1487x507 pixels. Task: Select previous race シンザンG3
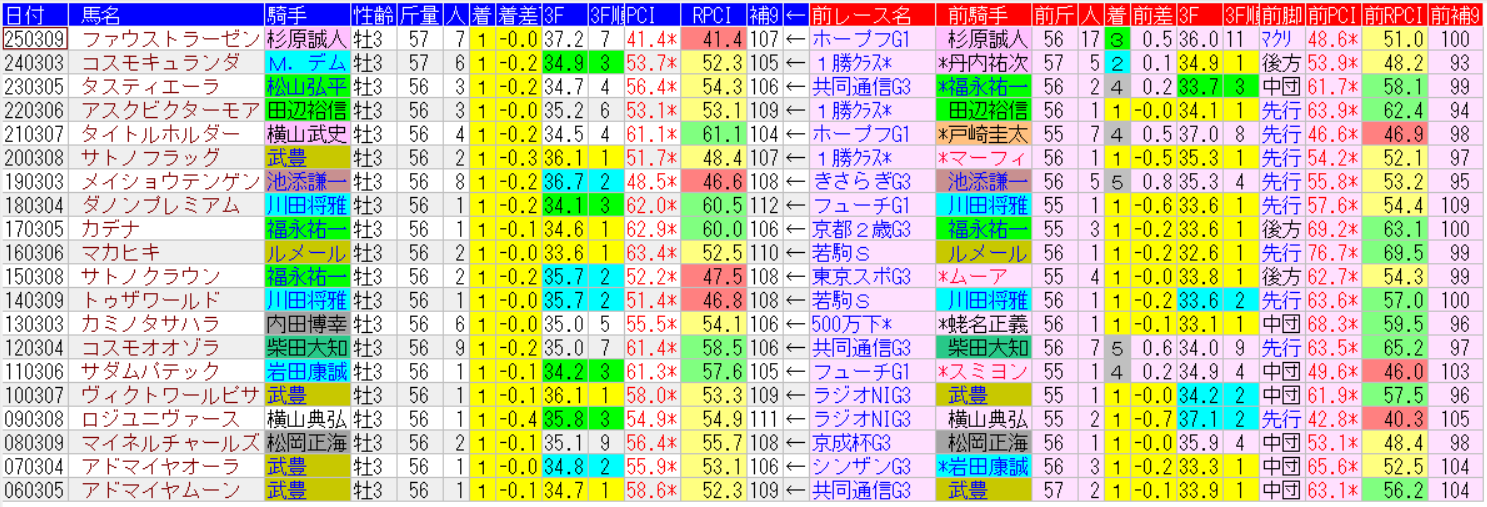(861, 466)
